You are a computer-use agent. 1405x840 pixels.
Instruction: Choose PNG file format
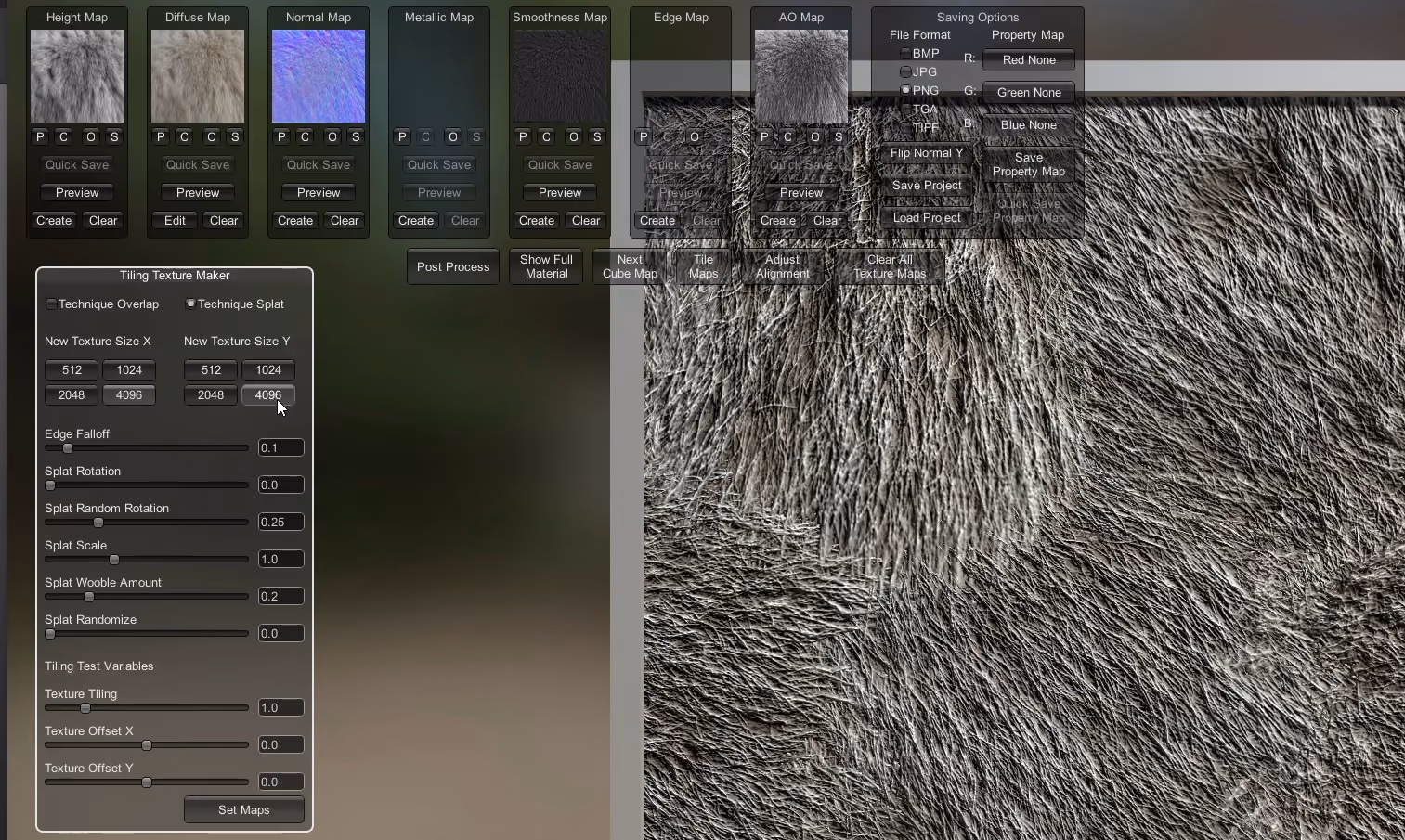(x=920, y=90)
